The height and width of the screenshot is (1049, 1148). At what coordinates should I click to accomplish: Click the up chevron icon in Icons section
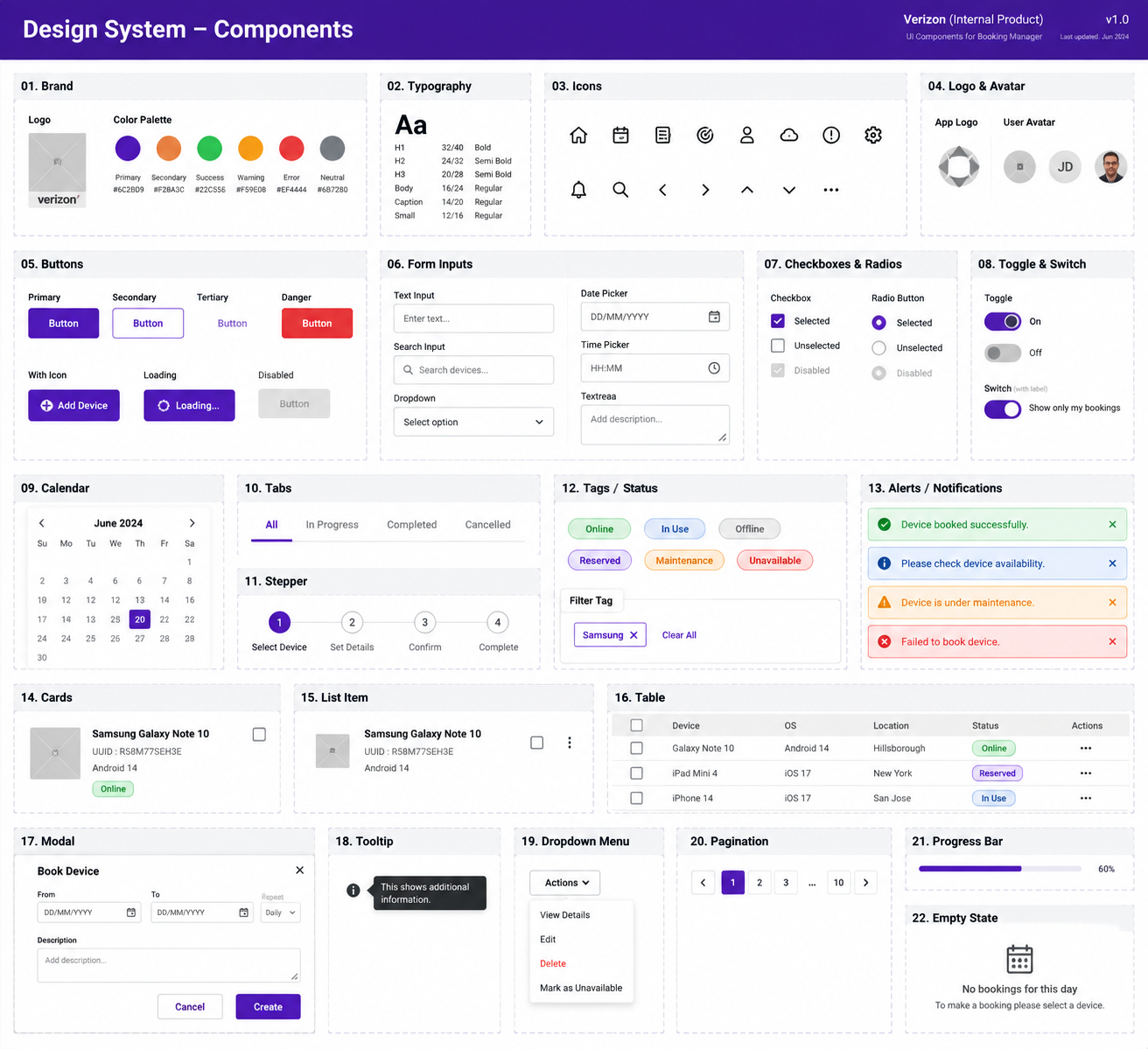746,190
